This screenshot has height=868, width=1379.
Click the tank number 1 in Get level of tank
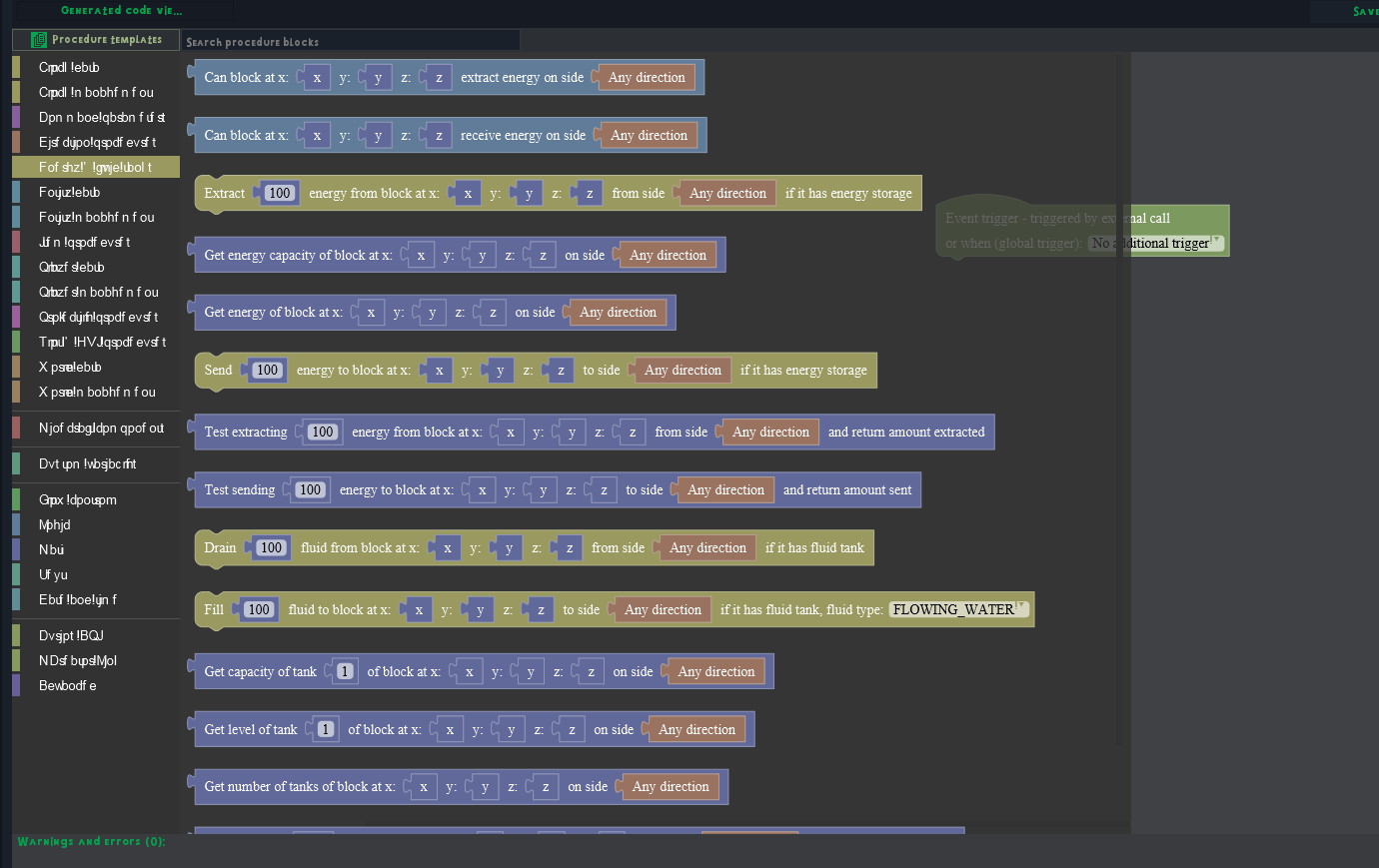[326, 729]
